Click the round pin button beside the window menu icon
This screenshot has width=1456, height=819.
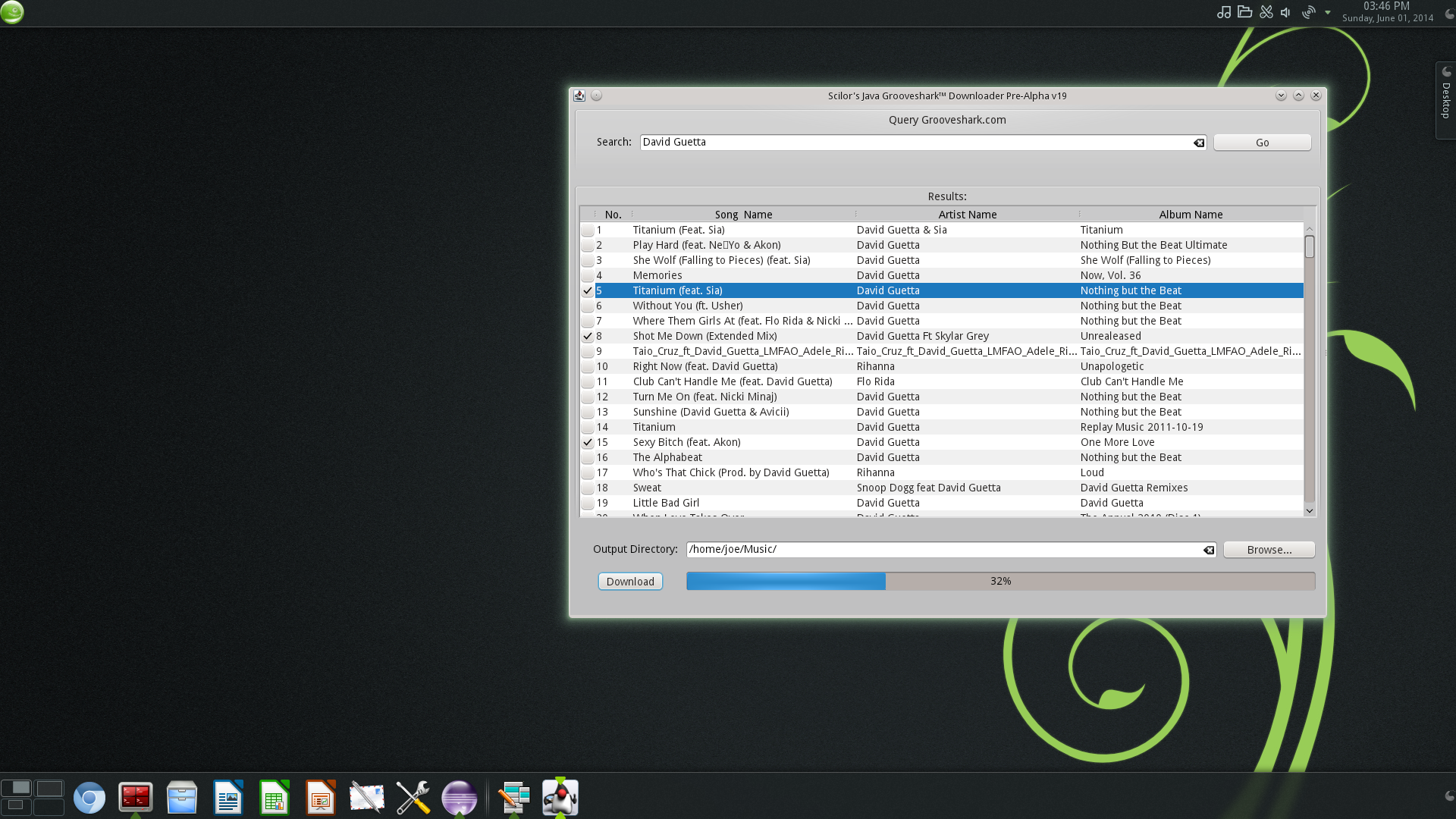click(x=597, y=96)
